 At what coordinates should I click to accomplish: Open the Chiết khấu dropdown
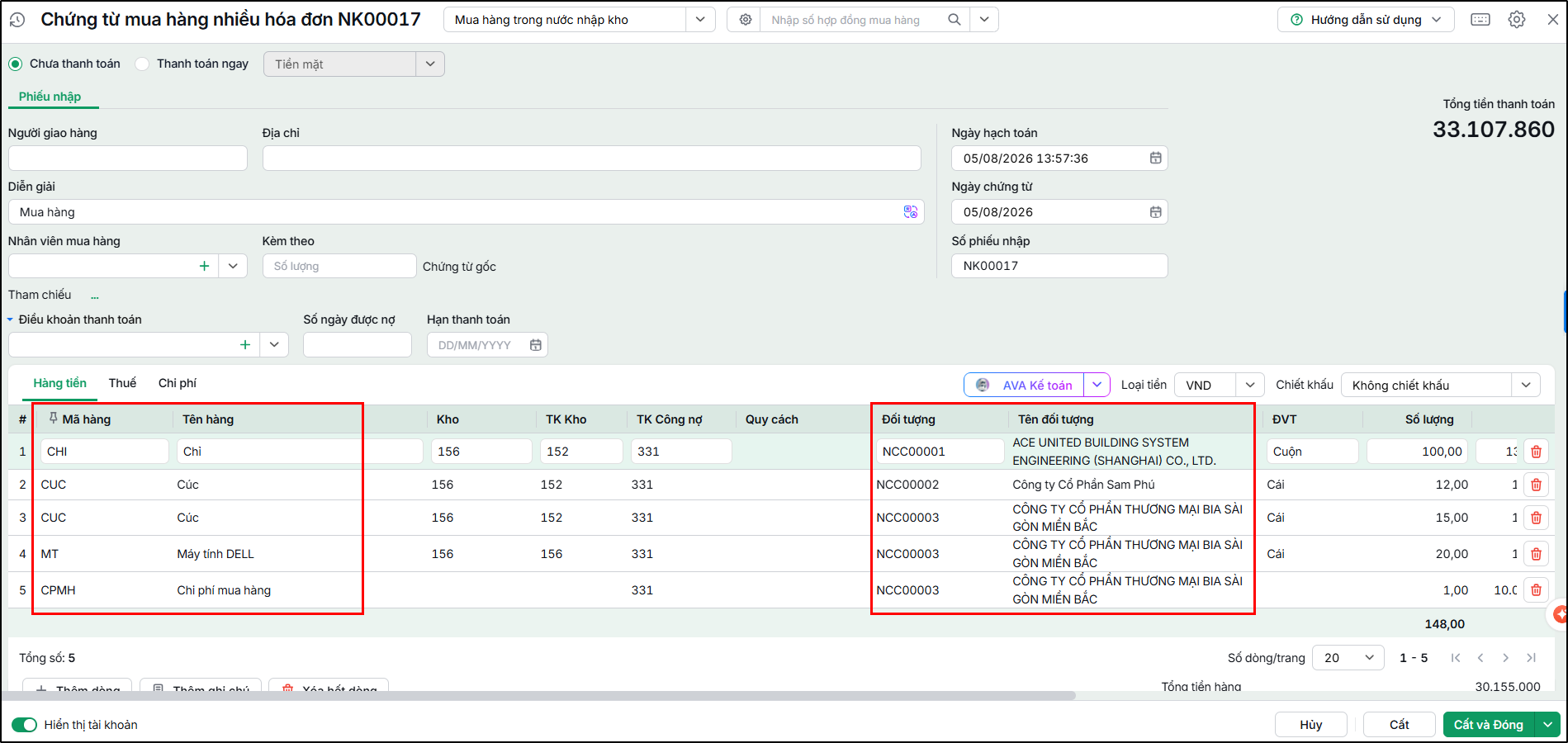[x=1526, y=385]
